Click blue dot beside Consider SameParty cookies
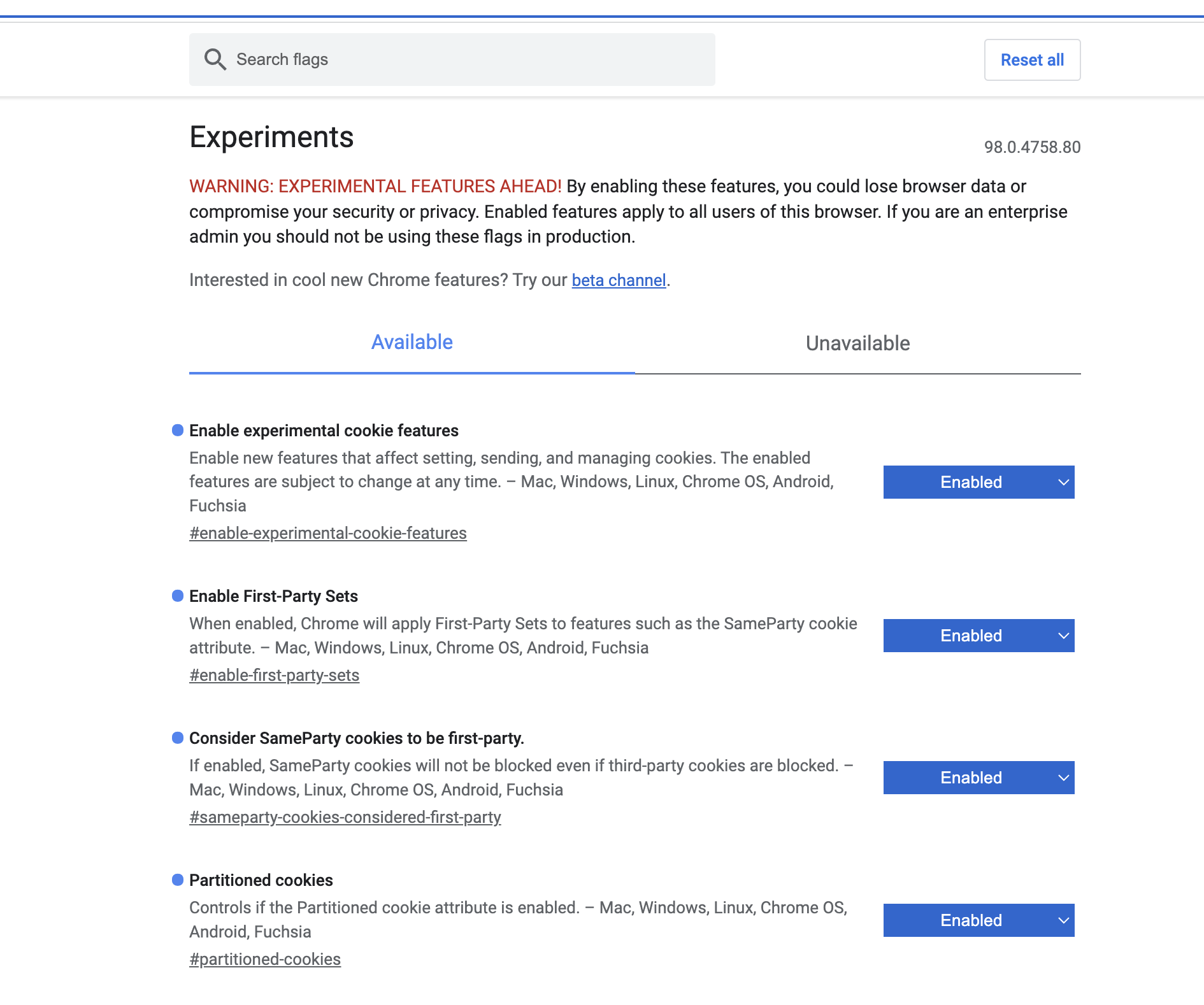Screen dimensions: 1204x1005 [178, 738]
